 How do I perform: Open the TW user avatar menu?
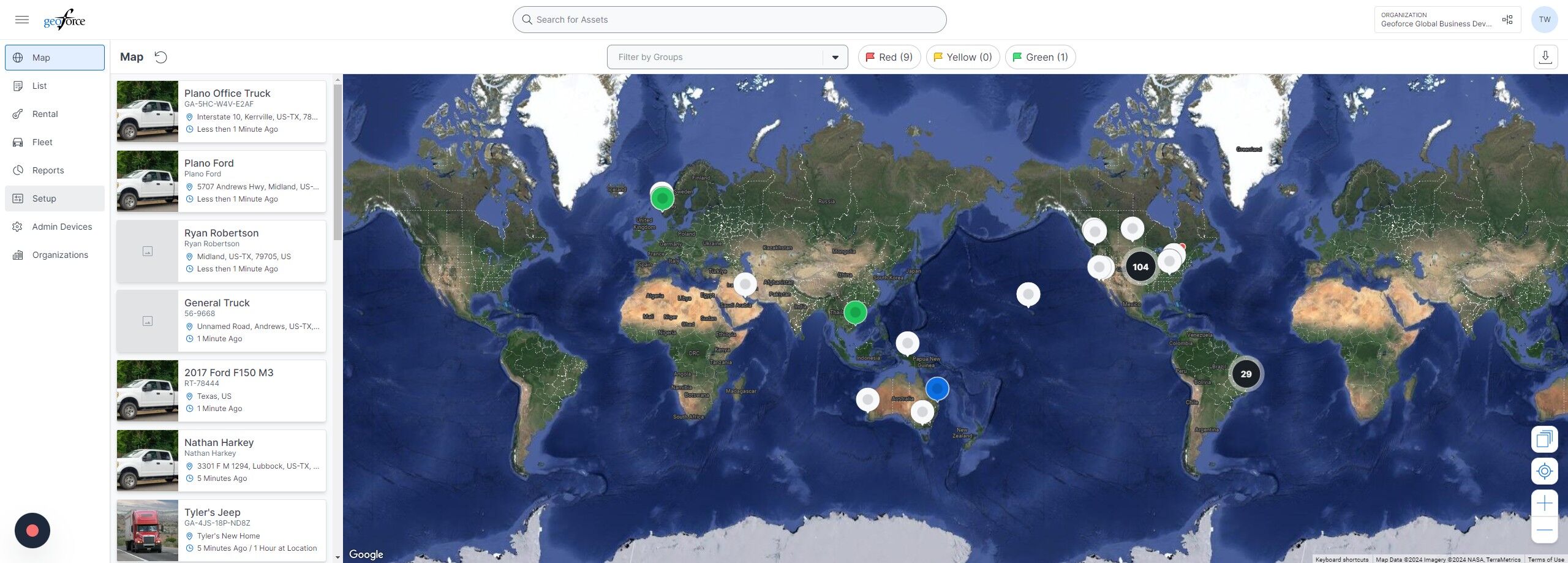1545,20
